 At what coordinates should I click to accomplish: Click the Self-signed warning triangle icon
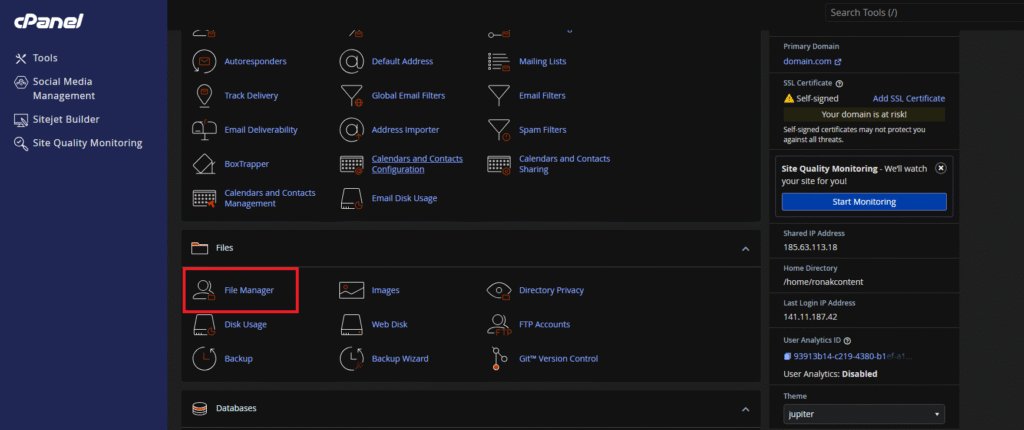(x=789, y=99)
